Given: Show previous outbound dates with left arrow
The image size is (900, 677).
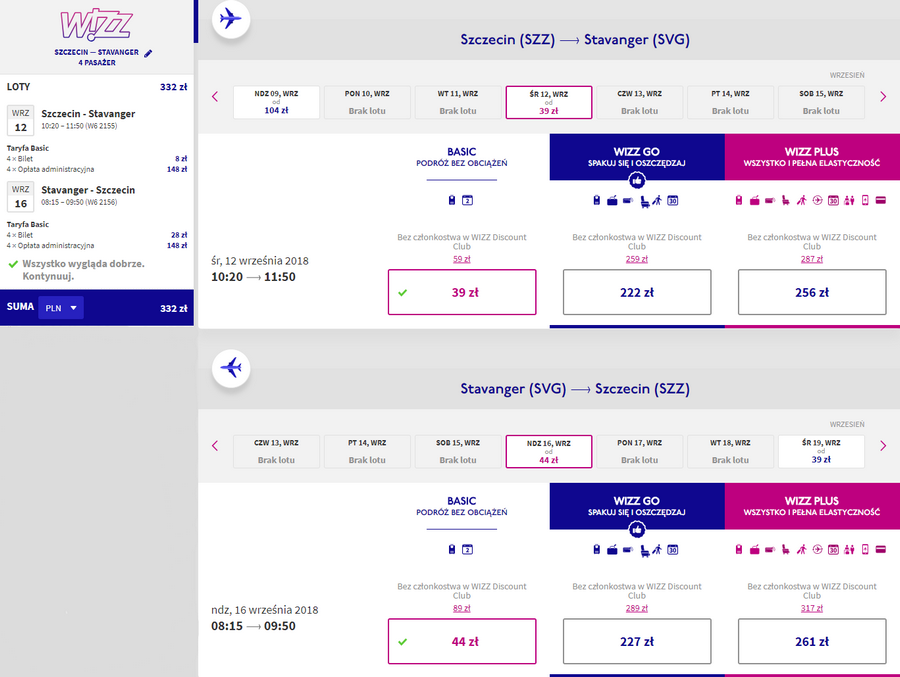Looking at the screenshot, I should (x=215, y=96).
